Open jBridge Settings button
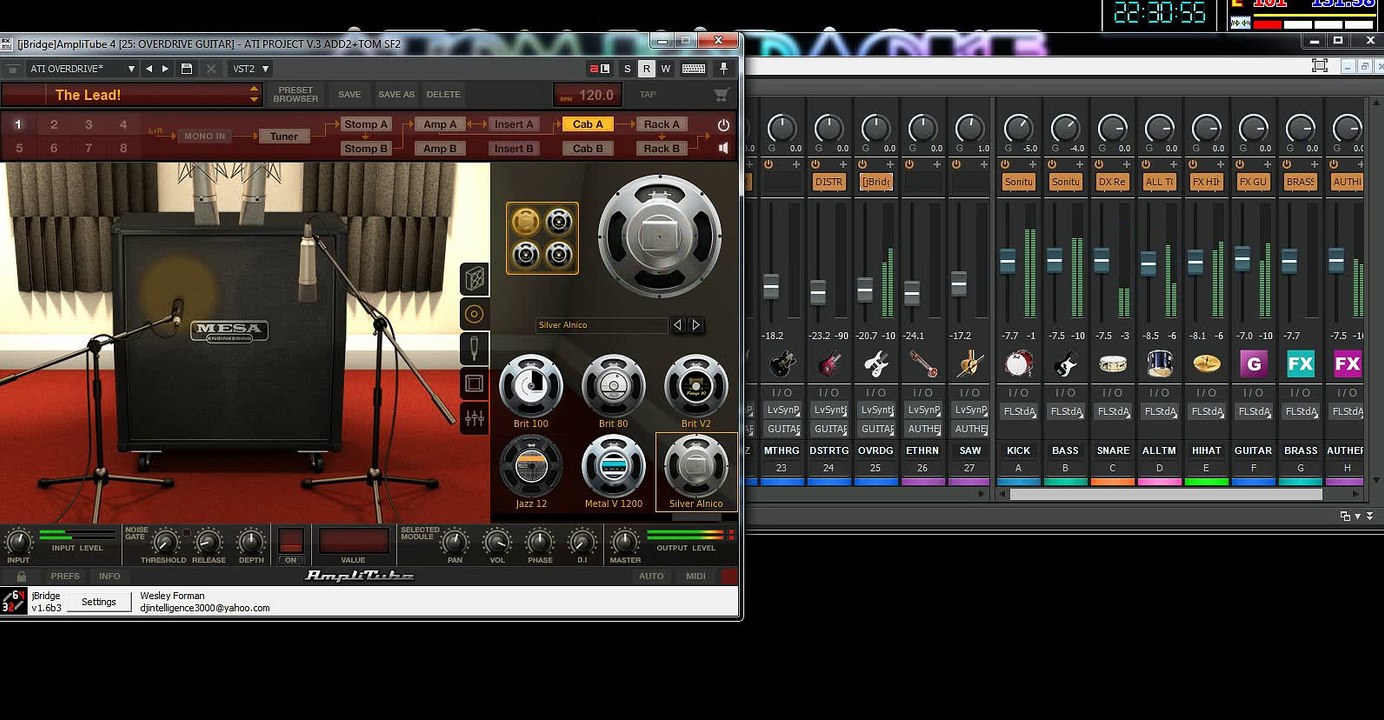The image size is (1384, 720). coord(99,602)
